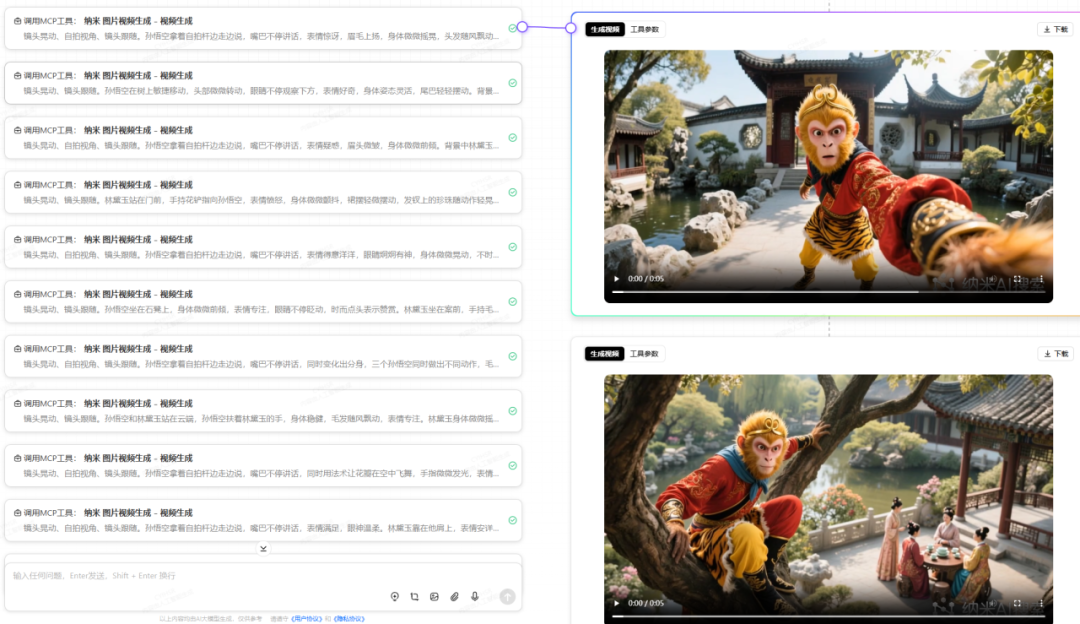Image resolution: width=1080 pixels, height=624 pixels.
Task: Select 工具参数 tab on the selfie video card
Action: [x=645, y=30]
